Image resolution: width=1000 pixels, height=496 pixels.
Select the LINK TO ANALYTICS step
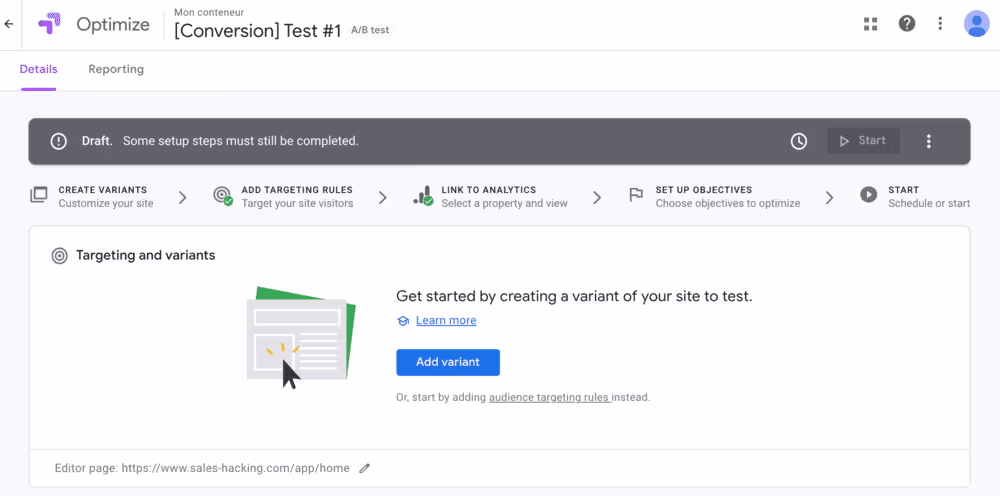click(x=489, y=190)
